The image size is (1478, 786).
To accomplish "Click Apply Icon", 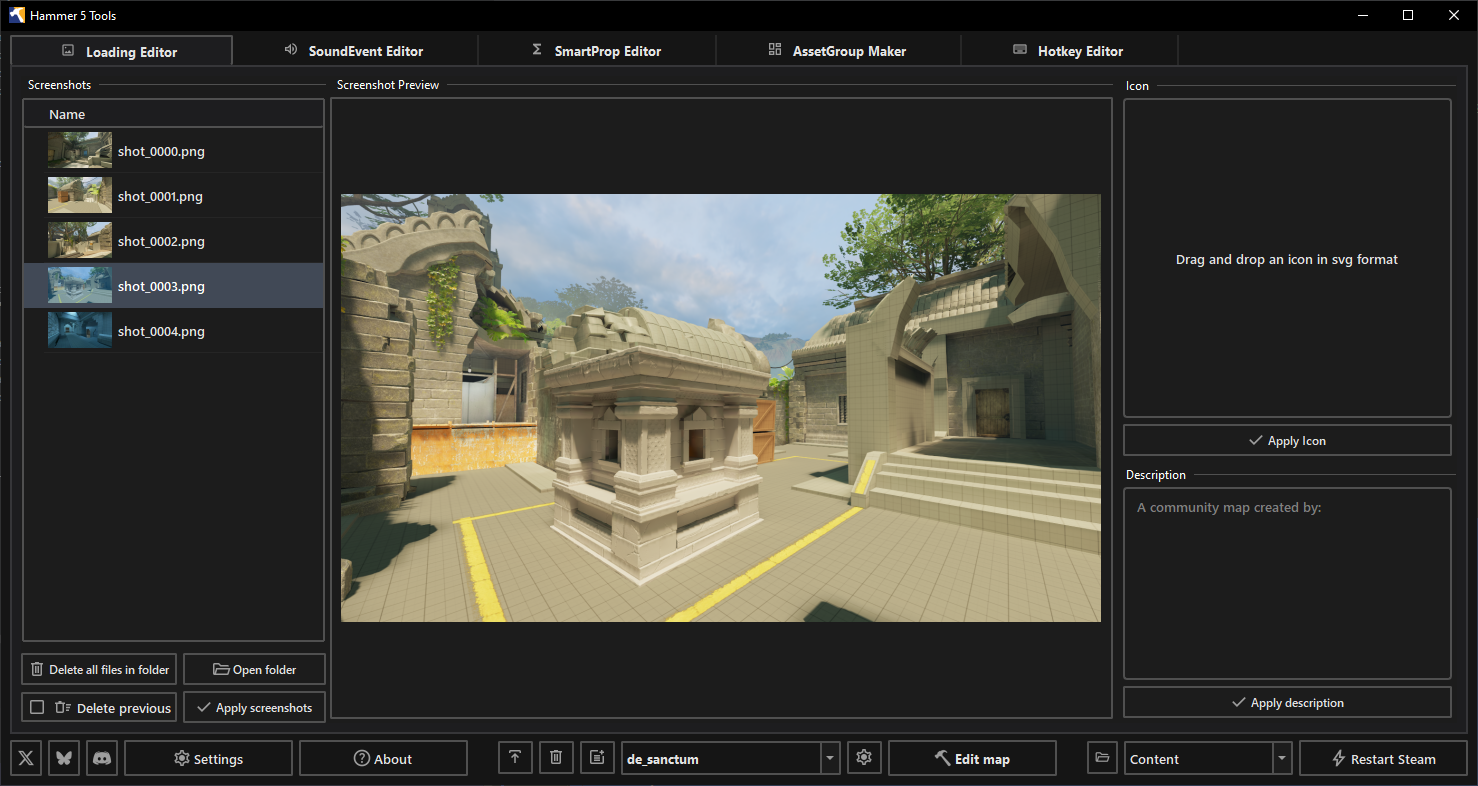I will [1287, 440].
